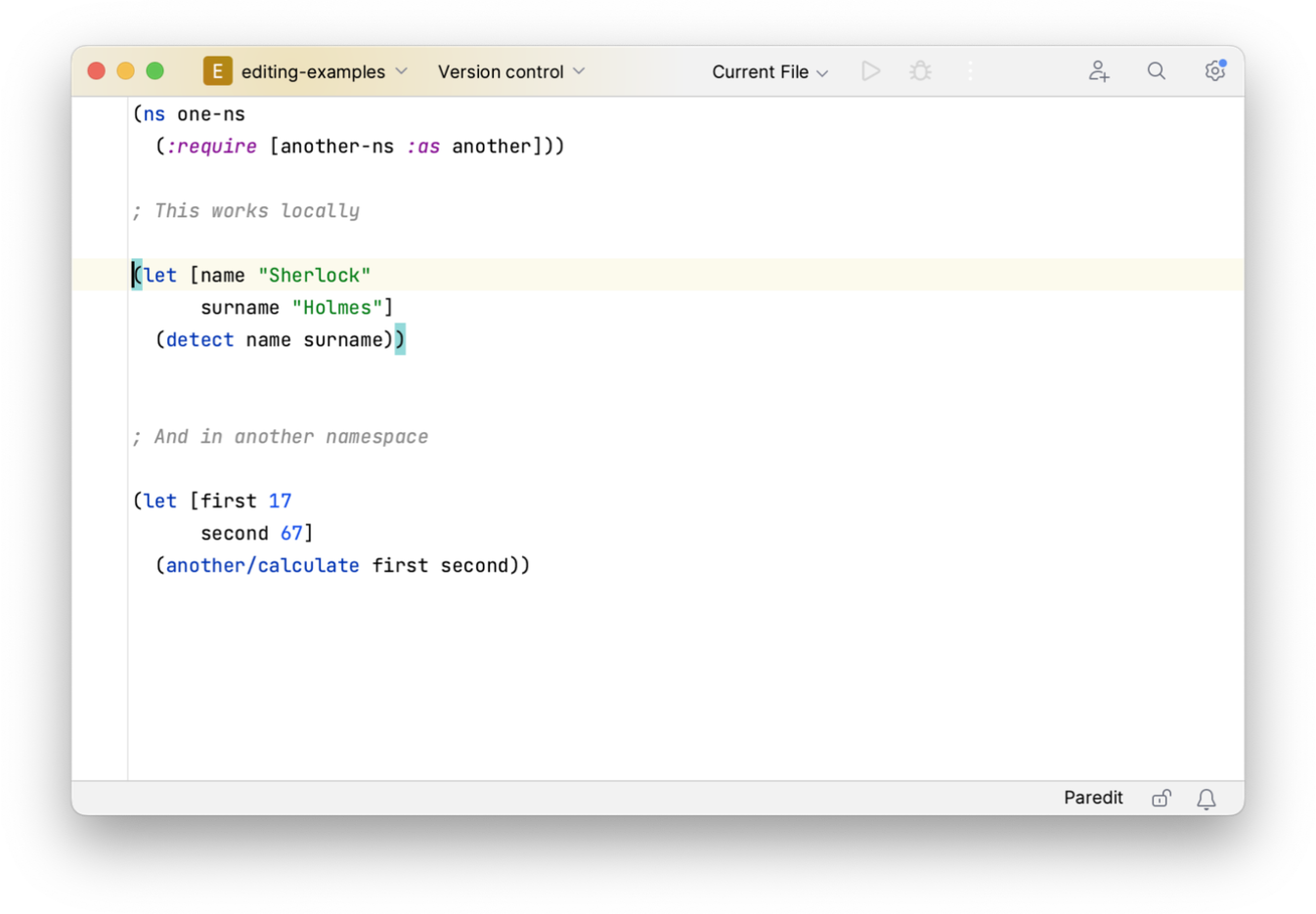The width and height of the screenshot is (1316, 914).
Task: Click the "Holmes" string literal
Action: 337,308
